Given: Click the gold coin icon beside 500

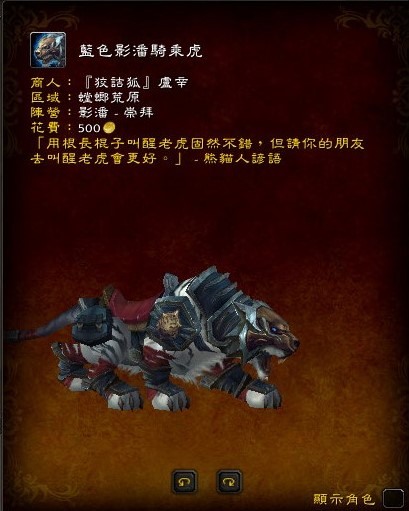Looking at the screenshot, I should click(109, 127).
